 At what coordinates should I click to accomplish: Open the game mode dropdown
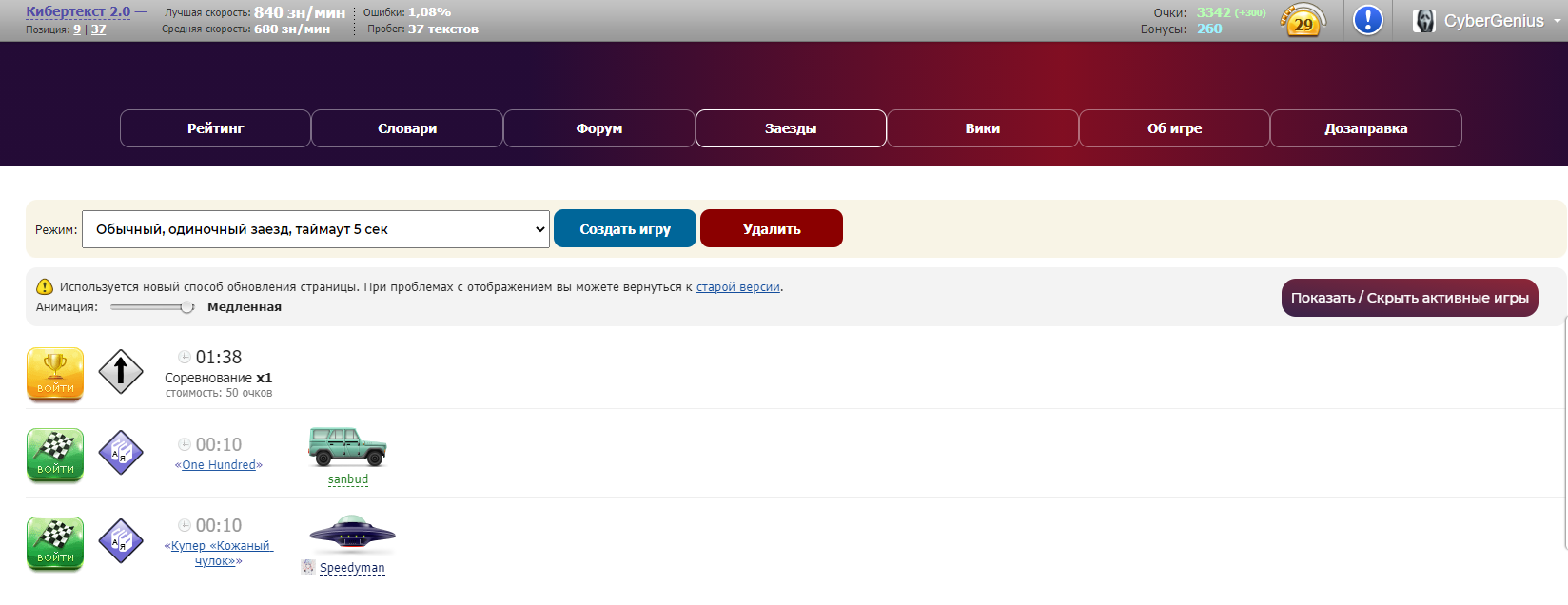coord(316,229)
